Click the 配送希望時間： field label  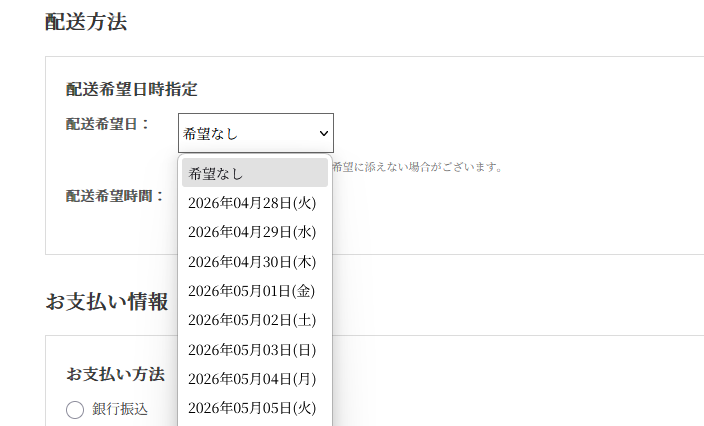pyautogui.click(x=115, y=196)
